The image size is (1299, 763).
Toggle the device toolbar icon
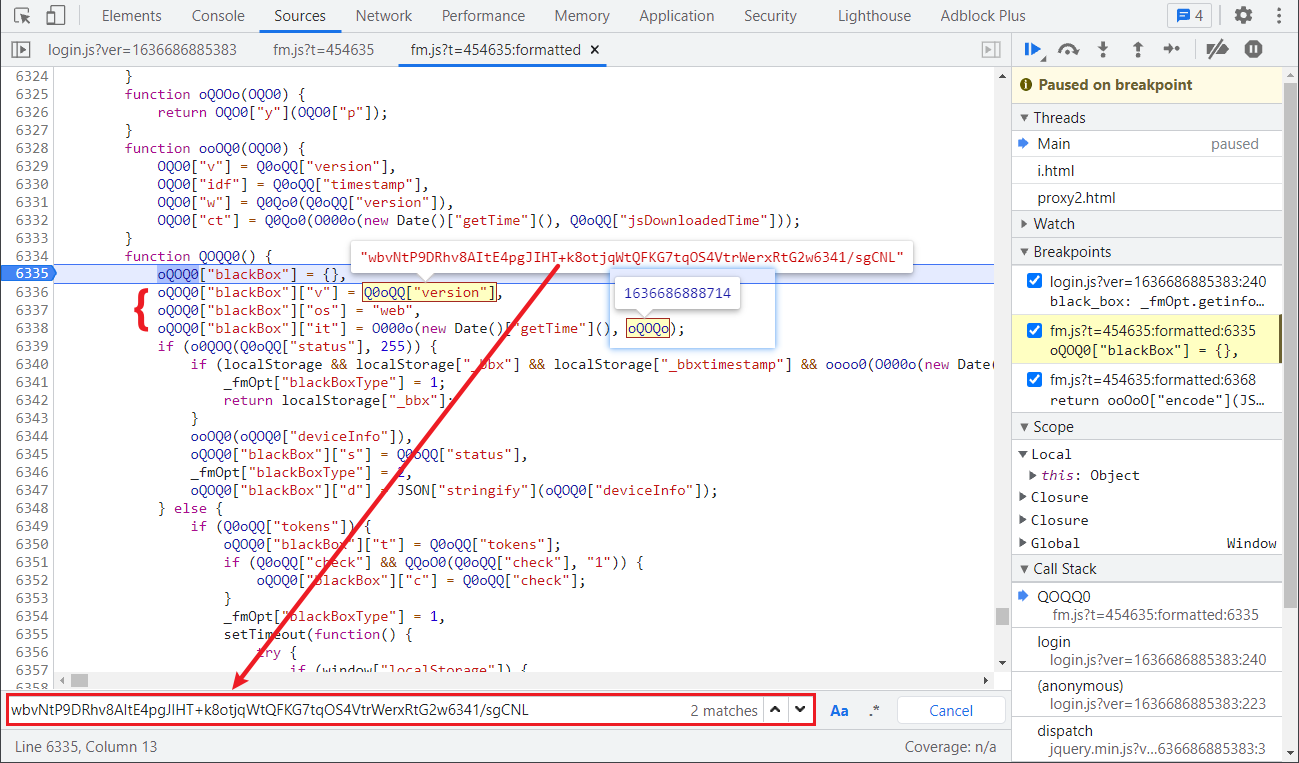56,16
